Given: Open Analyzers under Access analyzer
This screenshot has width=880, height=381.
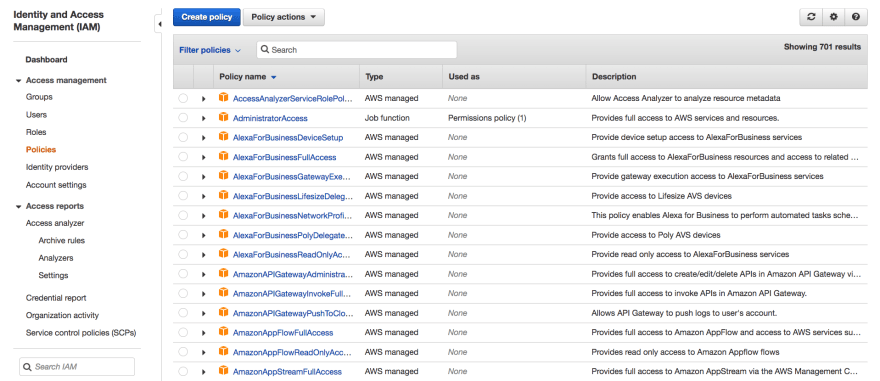Looking at the screenshot, I should click(x=56, y=258).
